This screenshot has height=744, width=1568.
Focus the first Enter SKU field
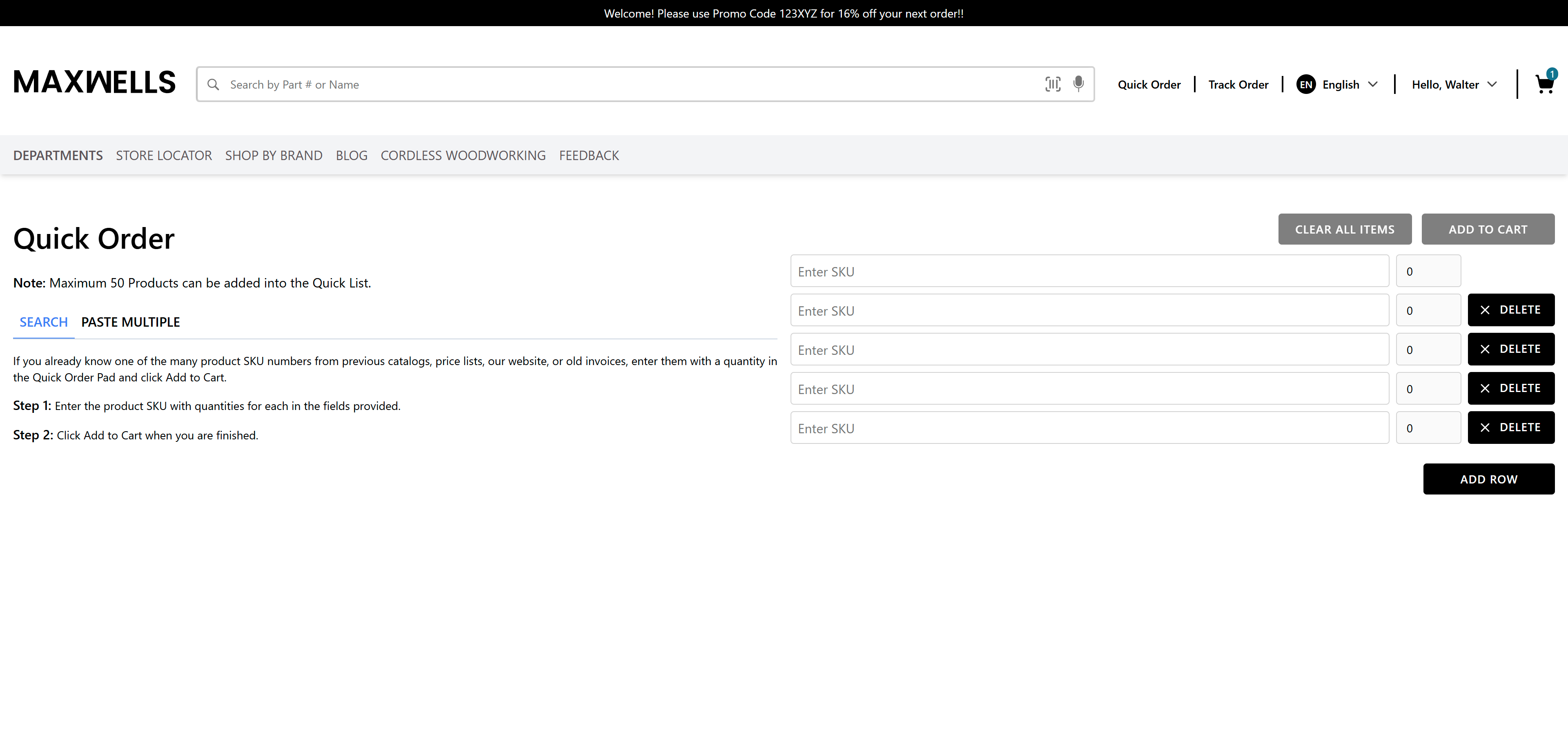click(x=1089, y=272)
